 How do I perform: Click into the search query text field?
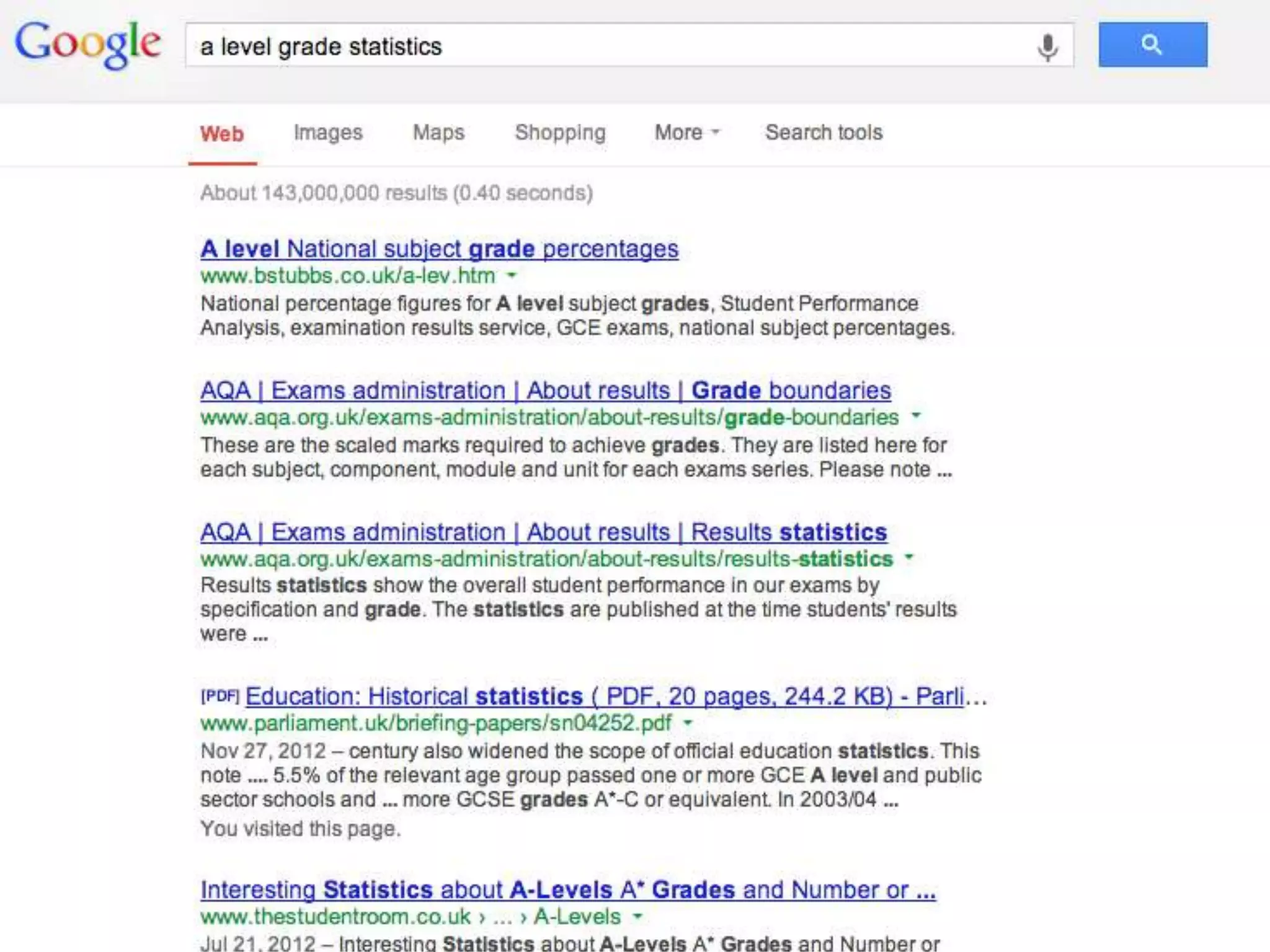pos(608,47)
